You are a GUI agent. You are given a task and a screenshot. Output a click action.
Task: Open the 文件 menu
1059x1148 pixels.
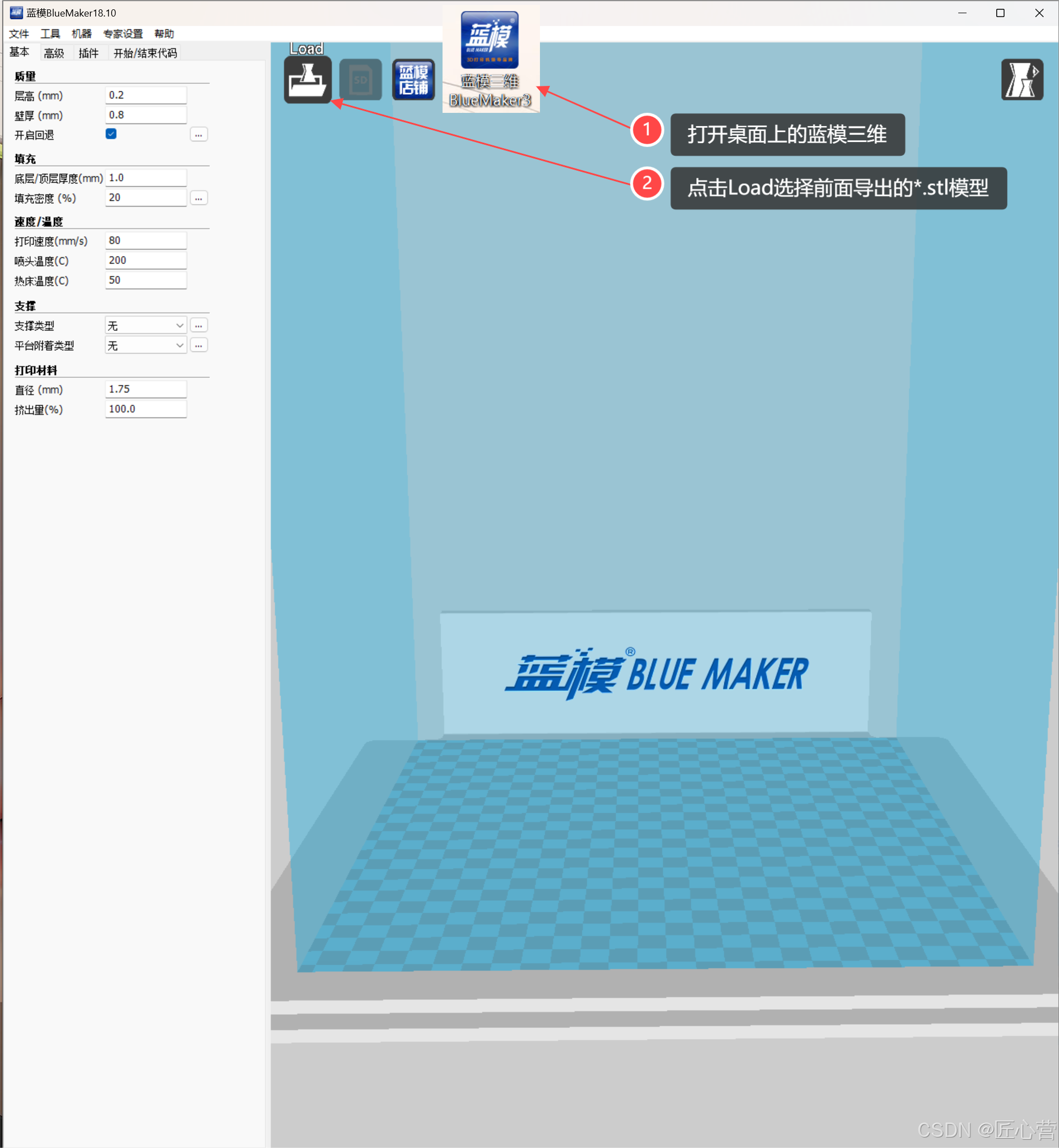(19, 34)
